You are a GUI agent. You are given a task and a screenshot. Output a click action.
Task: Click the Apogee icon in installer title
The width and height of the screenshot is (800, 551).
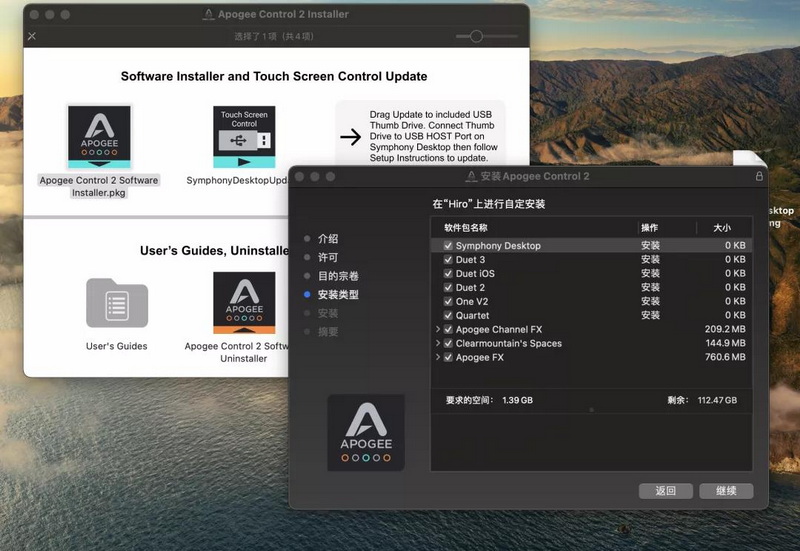coord(471,176)
